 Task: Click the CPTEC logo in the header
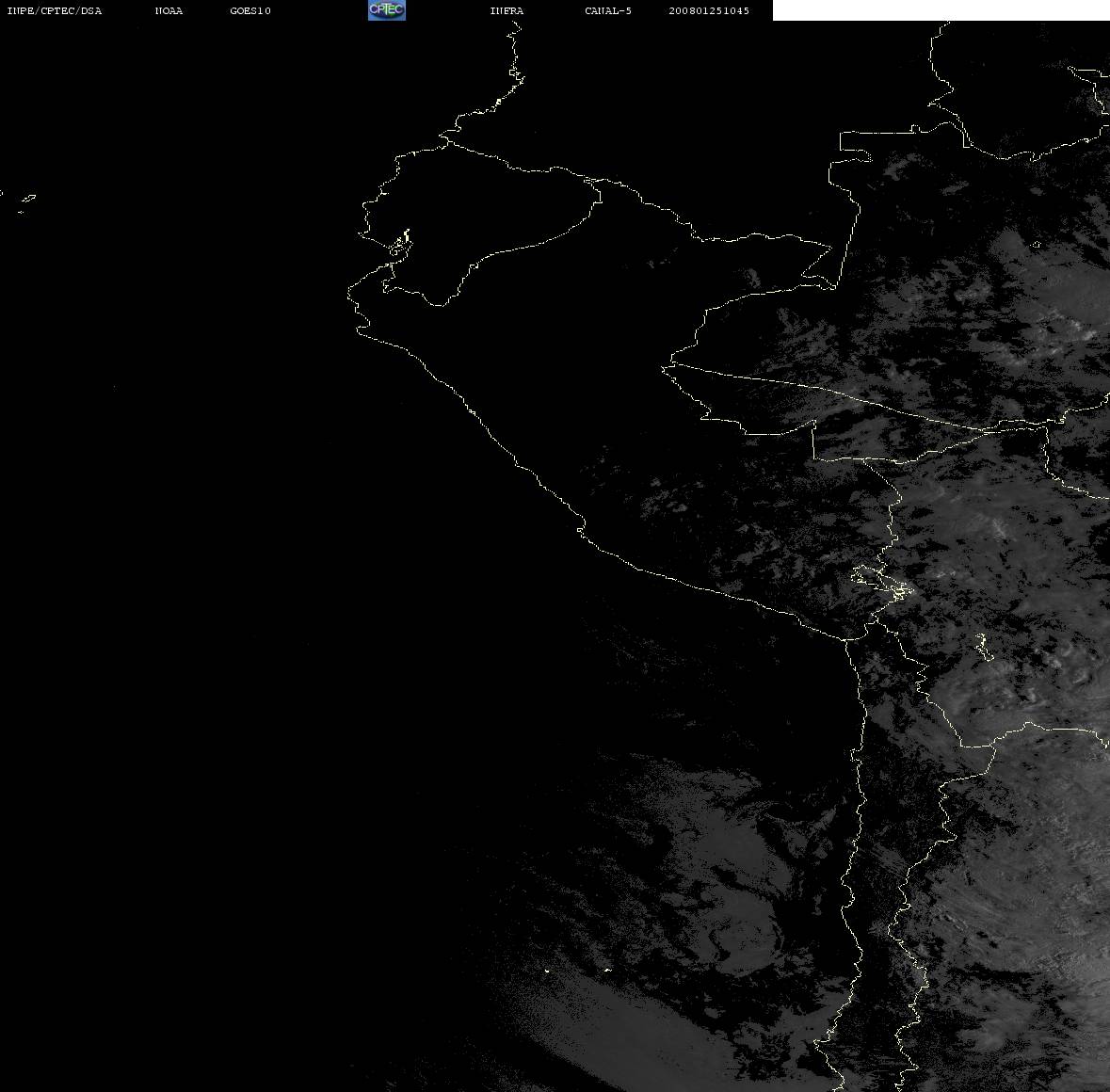(387, 10)
